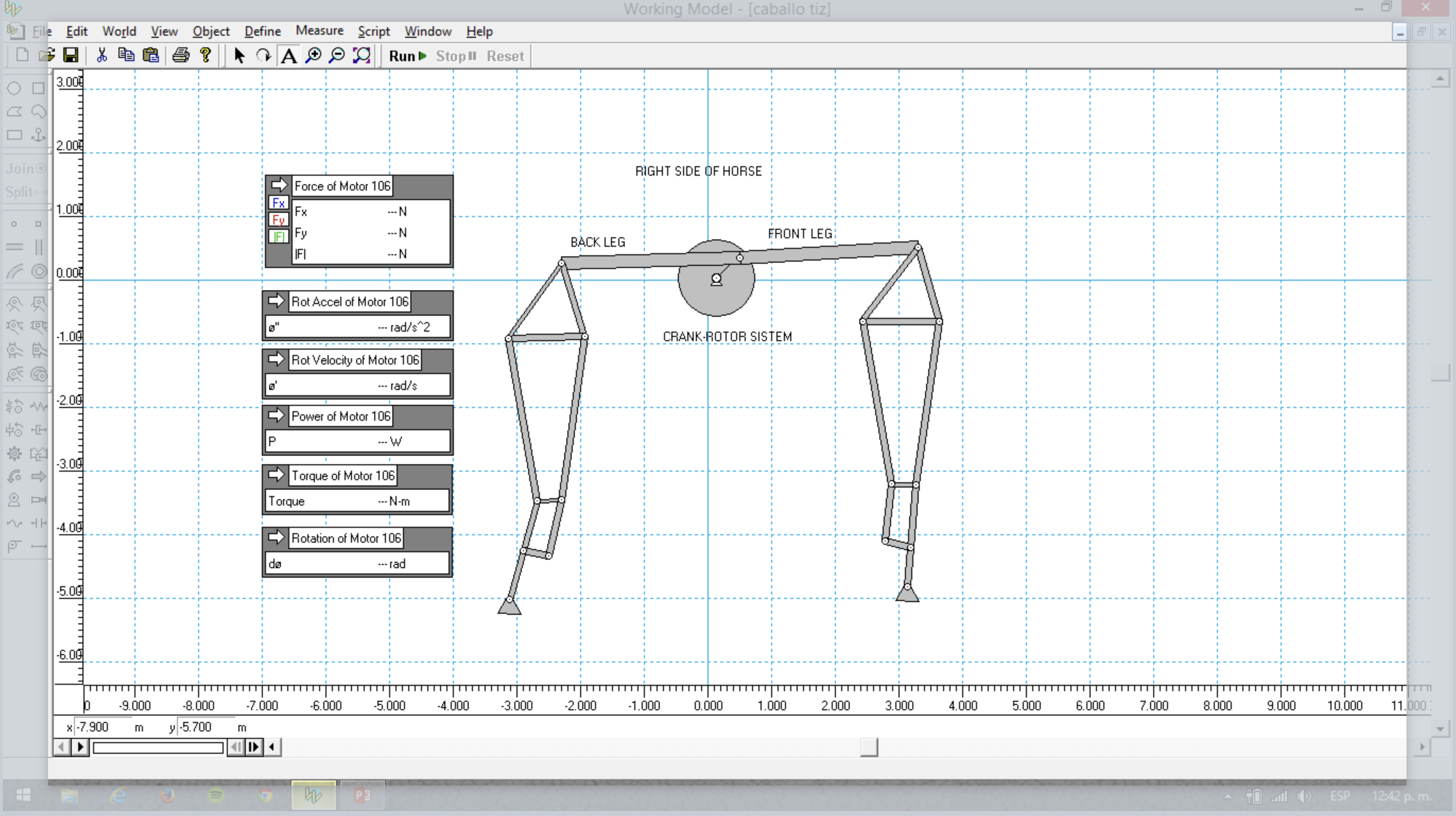The width and height of the screenshot is (1456, 816).
Task: Select the text tool A icon
Action: pyautogui.click(x=289, y=55)
